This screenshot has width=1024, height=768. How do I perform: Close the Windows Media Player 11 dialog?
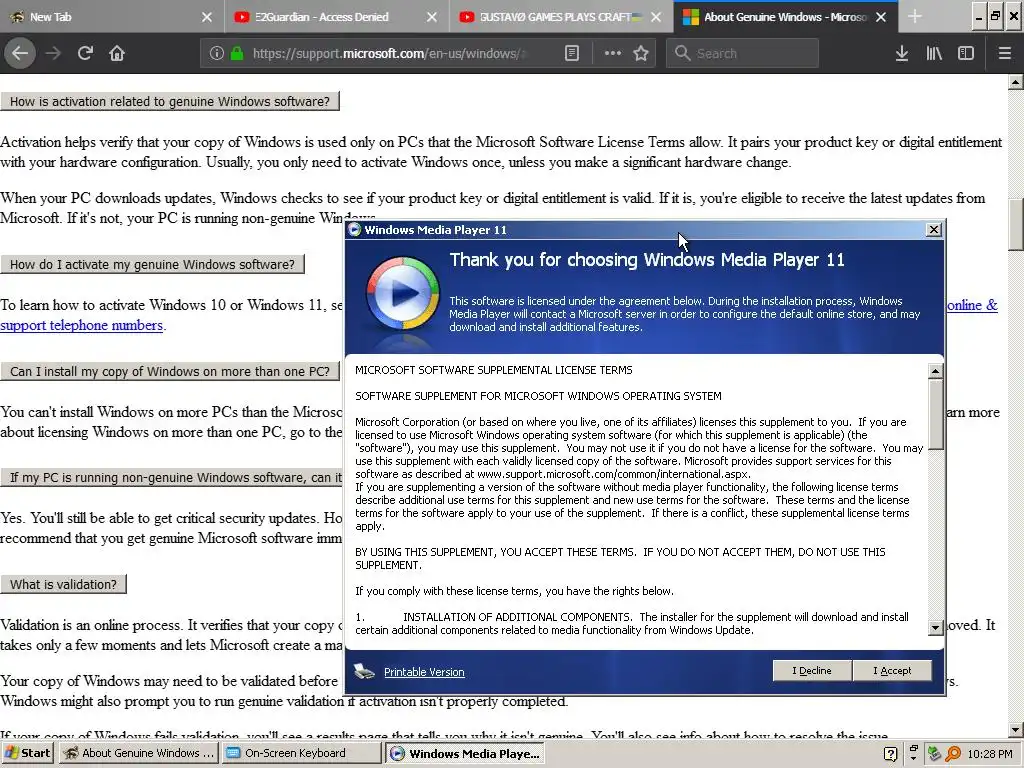(934, 229)
